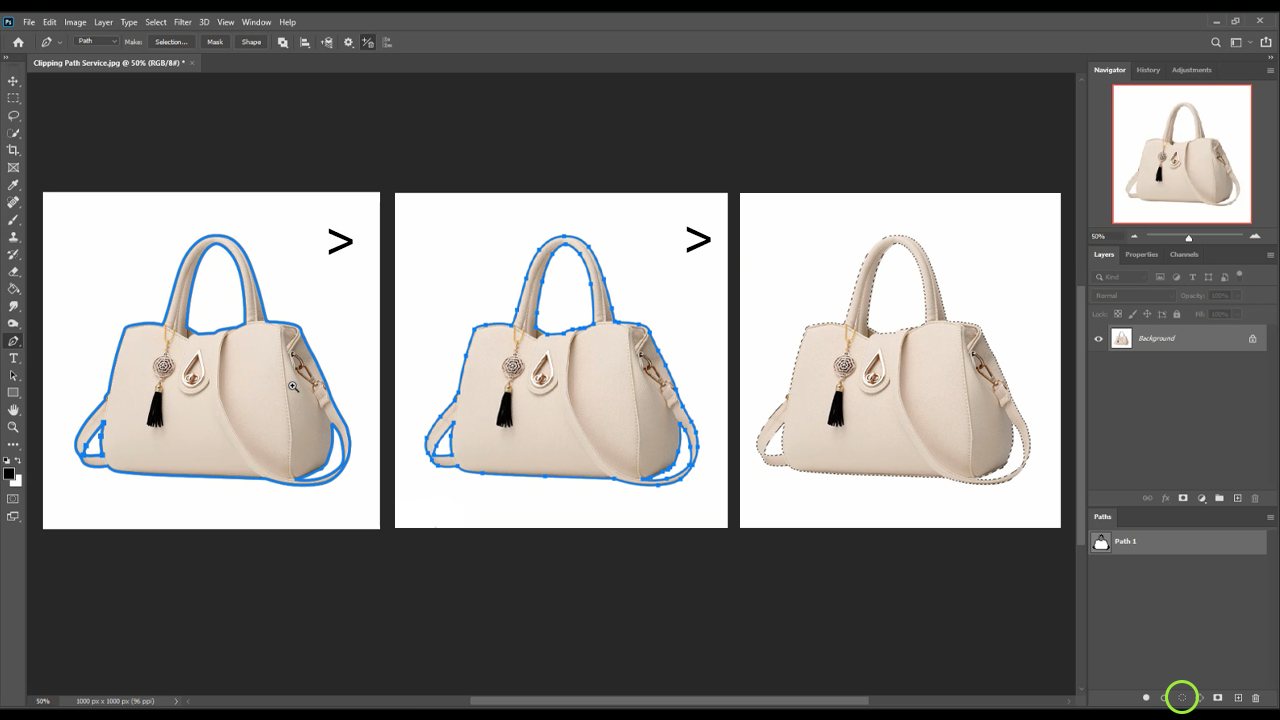Click the Selection... button
This screenshot has height=720, width=1280.
point(171,42)
